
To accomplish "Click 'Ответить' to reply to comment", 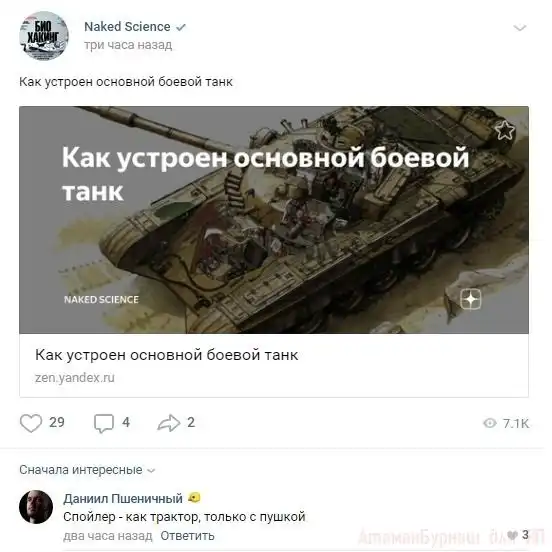I will [x=187, y=536].
